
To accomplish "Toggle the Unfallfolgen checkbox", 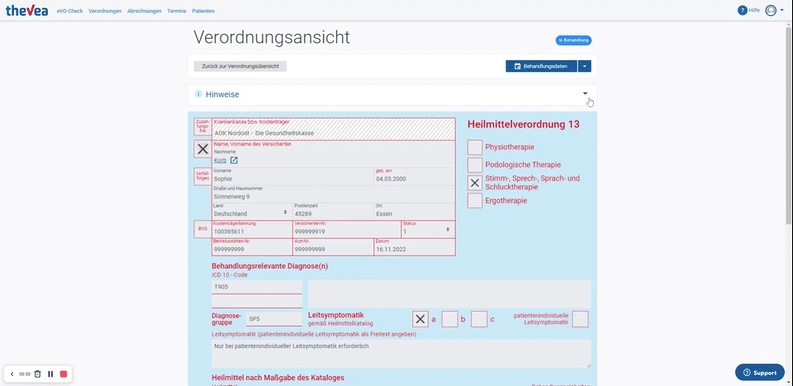I will [202, 177].
